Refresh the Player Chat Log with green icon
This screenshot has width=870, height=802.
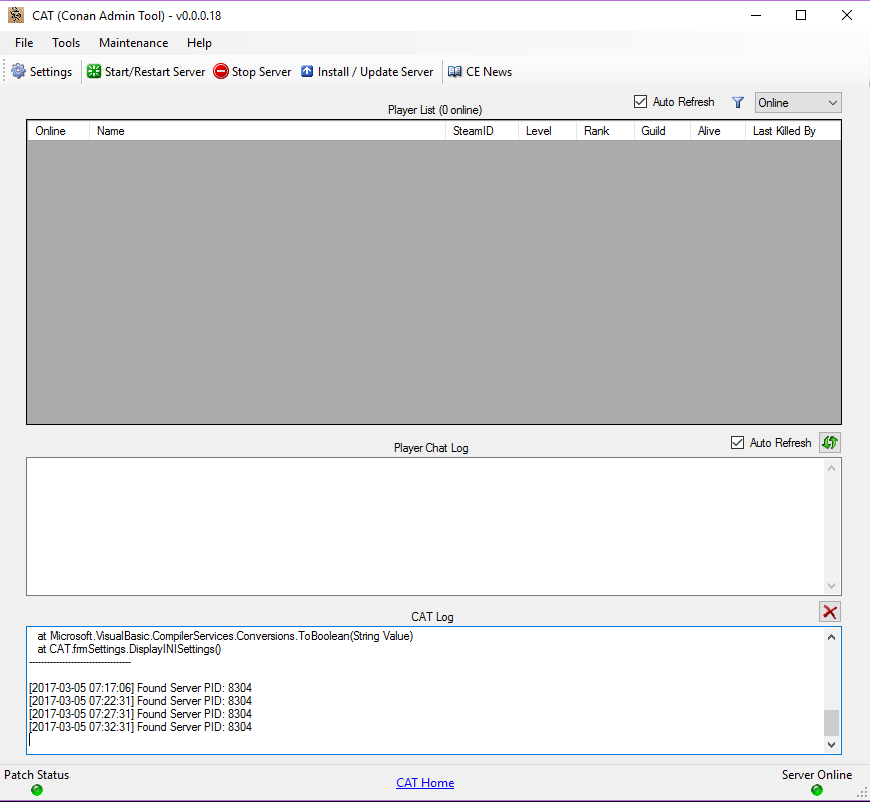(829, 442)
